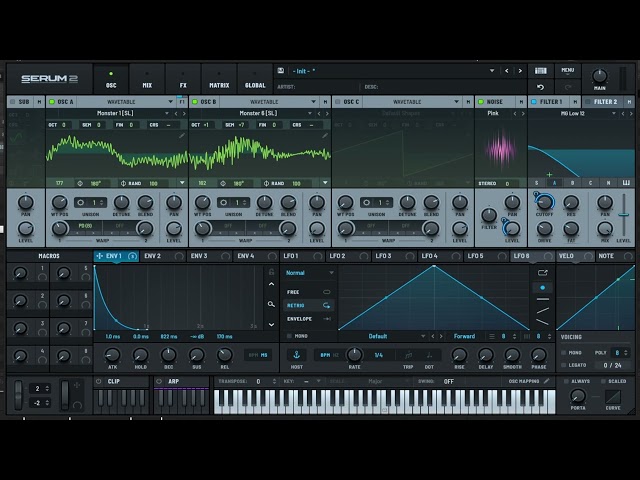Toggle OSC A enable switch

52,102
